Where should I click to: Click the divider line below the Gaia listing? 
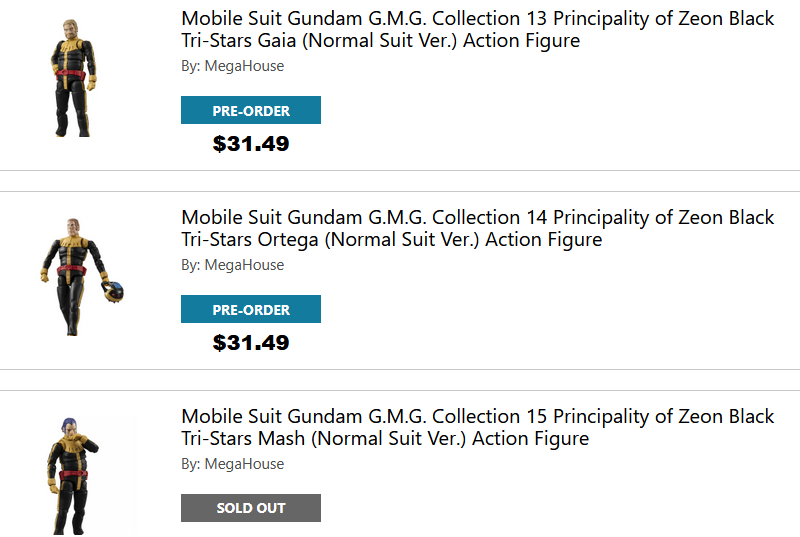[x=400, y=171]
